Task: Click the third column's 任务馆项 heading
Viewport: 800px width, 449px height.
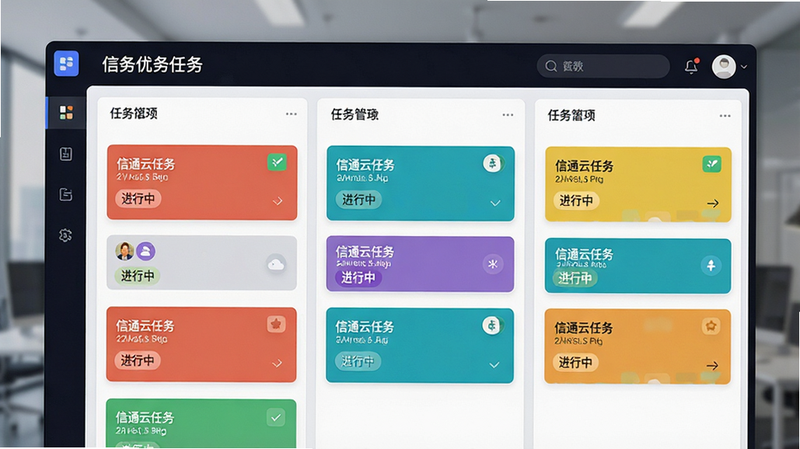Action: (571, 115)
